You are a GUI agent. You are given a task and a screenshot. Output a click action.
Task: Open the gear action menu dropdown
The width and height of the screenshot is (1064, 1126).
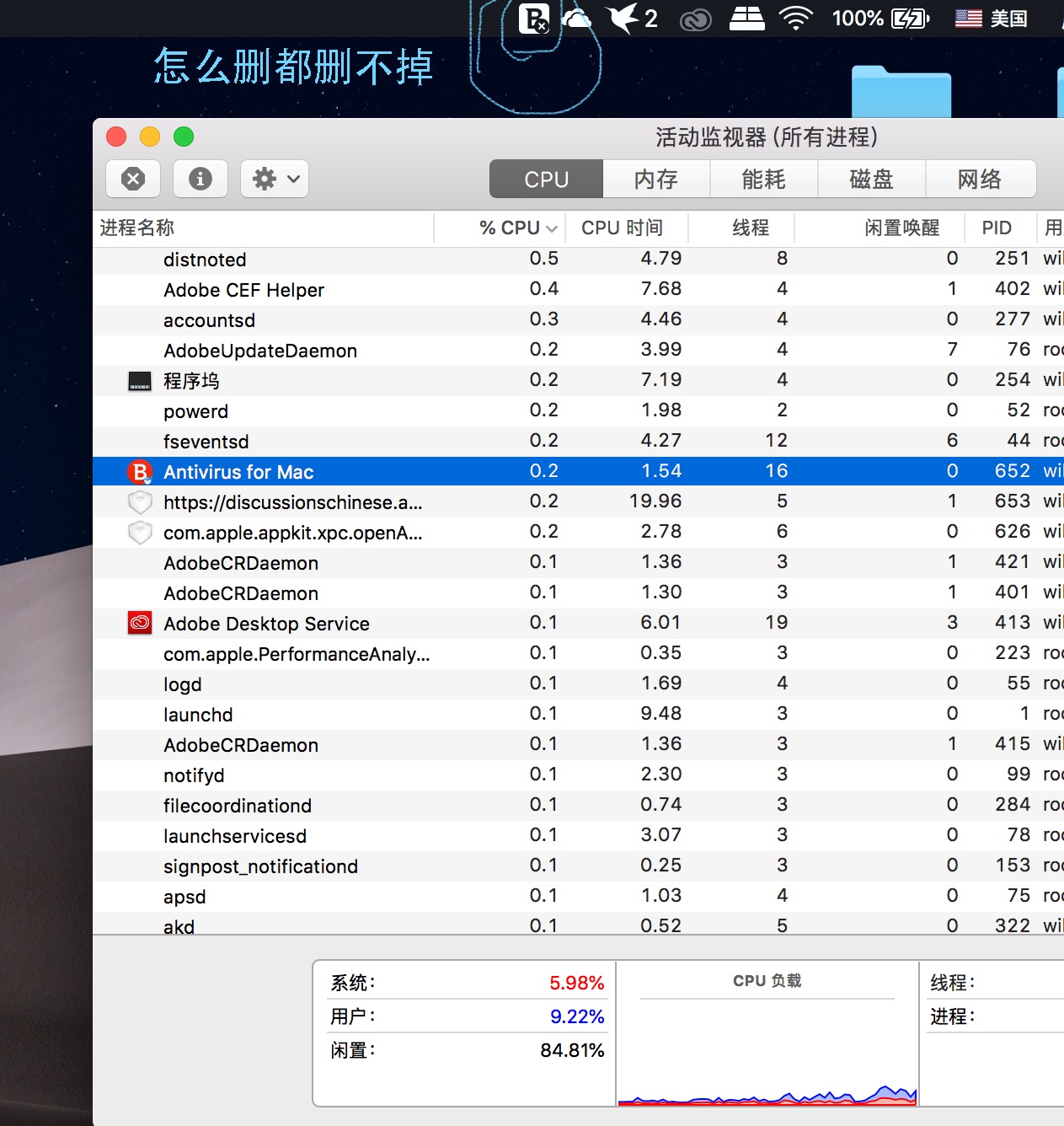click(275, 179)
